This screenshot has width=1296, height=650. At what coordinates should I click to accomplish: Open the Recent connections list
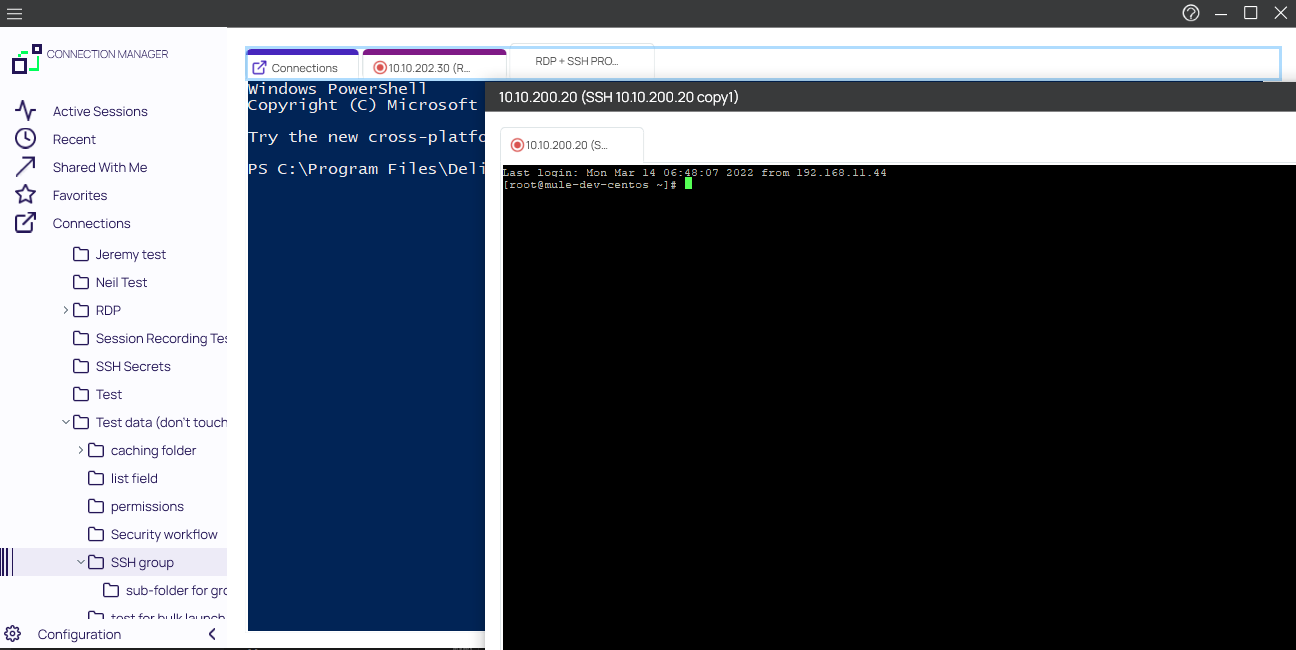(74, 139)
